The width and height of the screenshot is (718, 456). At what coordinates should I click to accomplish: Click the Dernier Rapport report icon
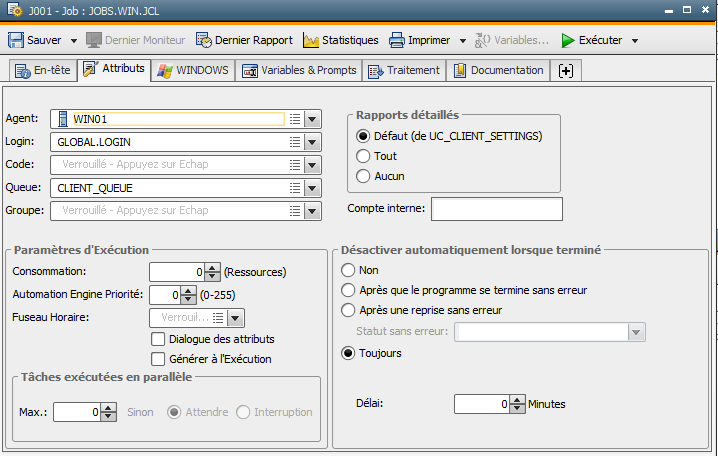point(204,40)
